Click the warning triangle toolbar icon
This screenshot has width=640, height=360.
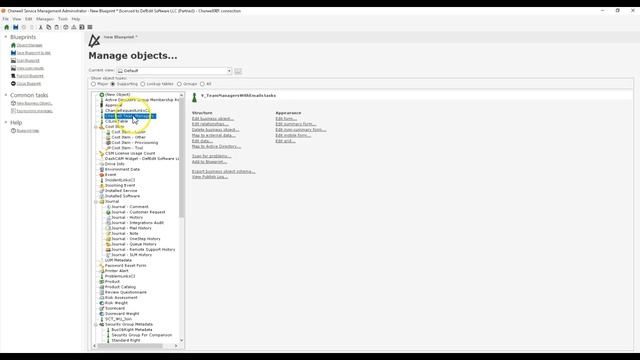point(74,27)
